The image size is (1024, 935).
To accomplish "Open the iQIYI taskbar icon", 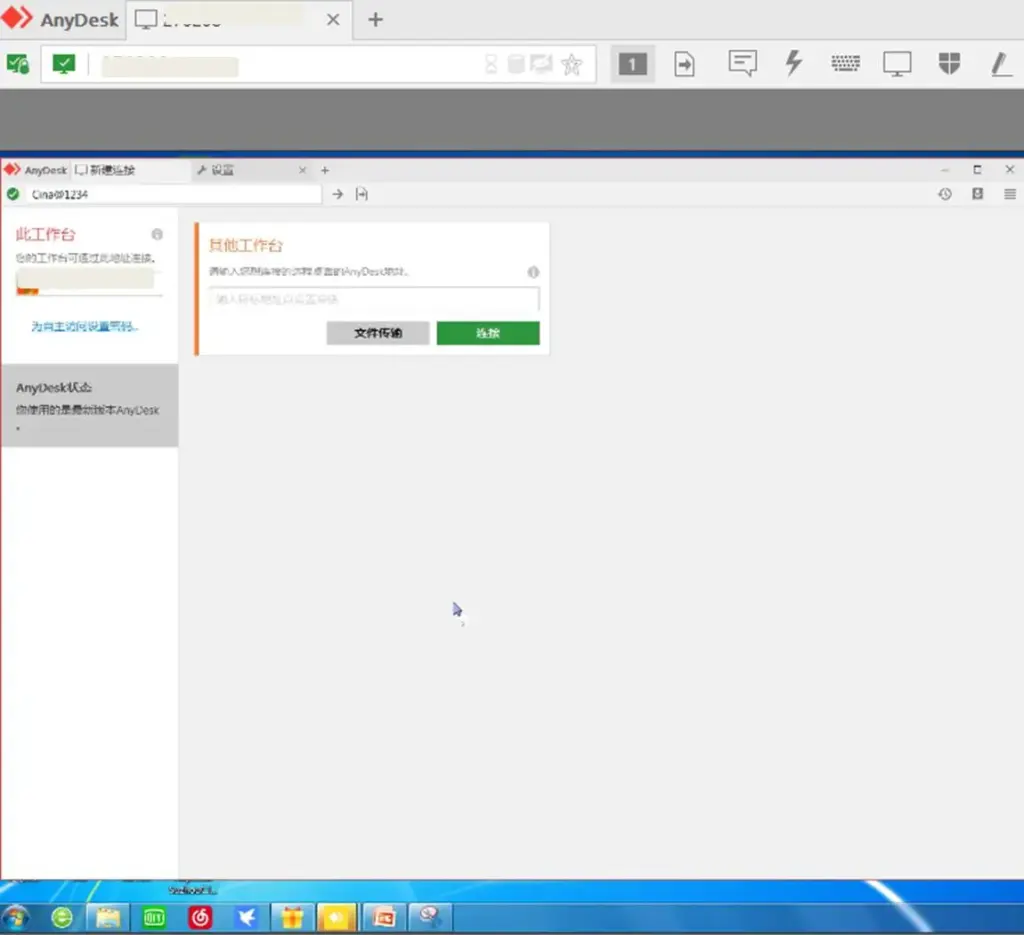I will click(x=154, y=918).
